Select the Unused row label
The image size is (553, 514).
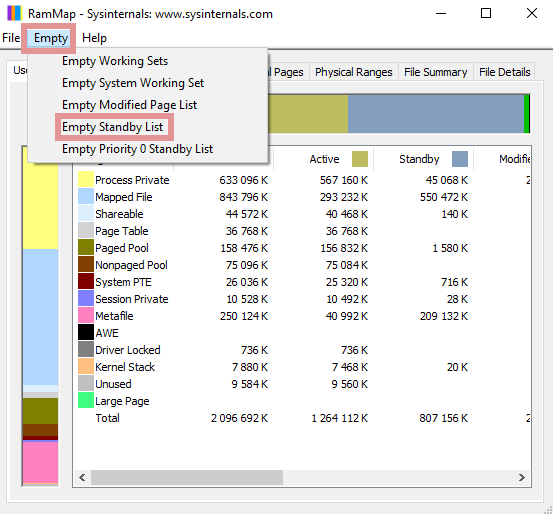(x=113, y=384)
